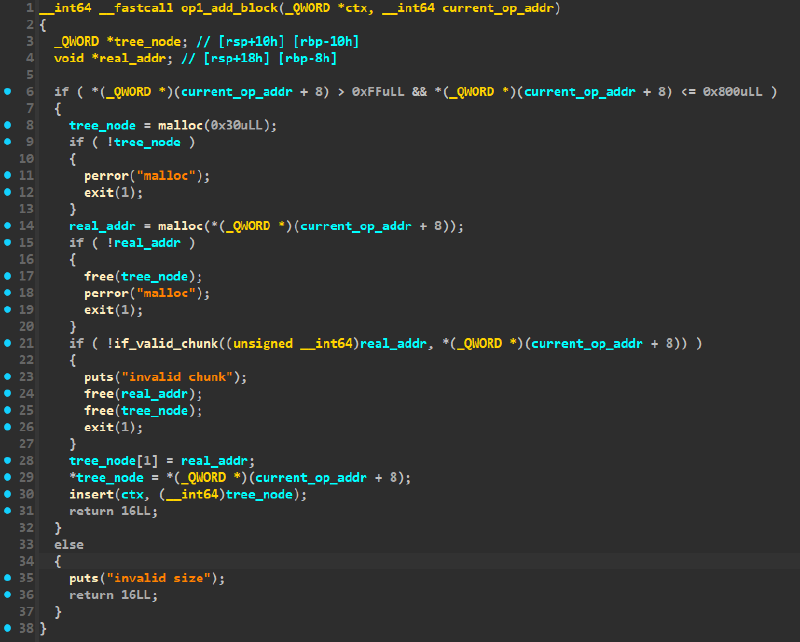Click the 0xFFuLL constant
The width and height of the screenshot is (800, 642).
click(378, 92)
